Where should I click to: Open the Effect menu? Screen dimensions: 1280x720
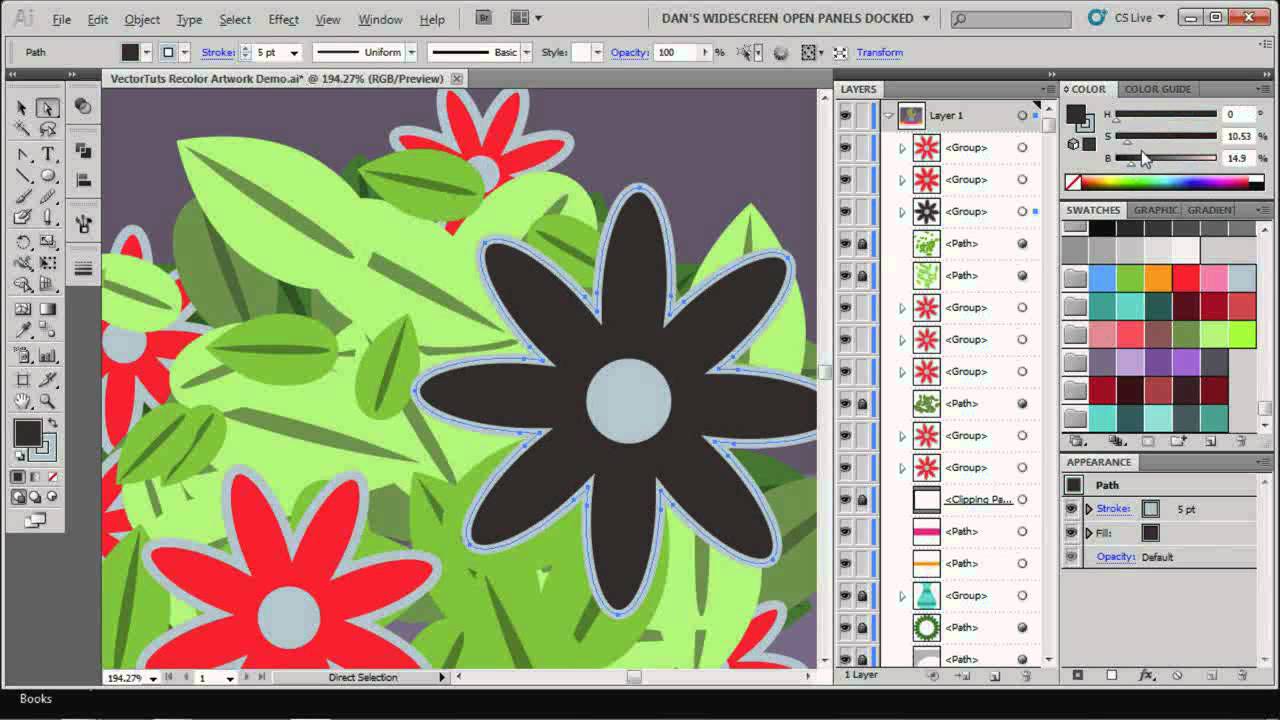tap(283, 19)
